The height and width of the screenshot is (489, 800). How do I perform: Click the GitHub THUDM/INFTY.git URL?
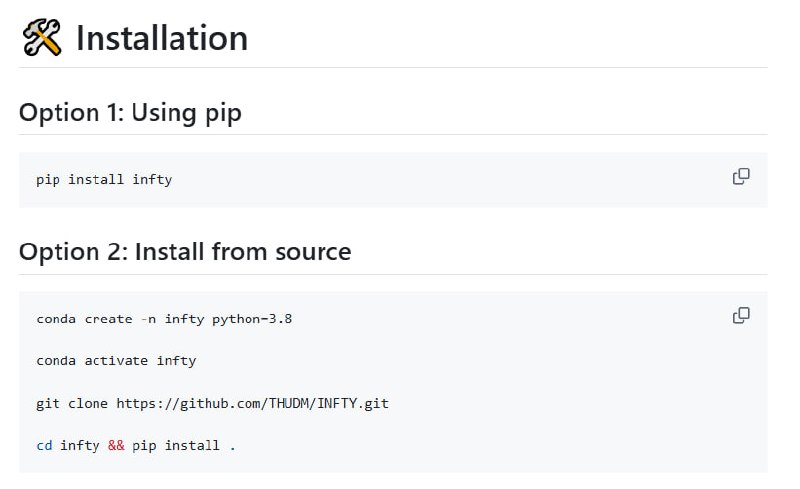[x=252, y=403]
